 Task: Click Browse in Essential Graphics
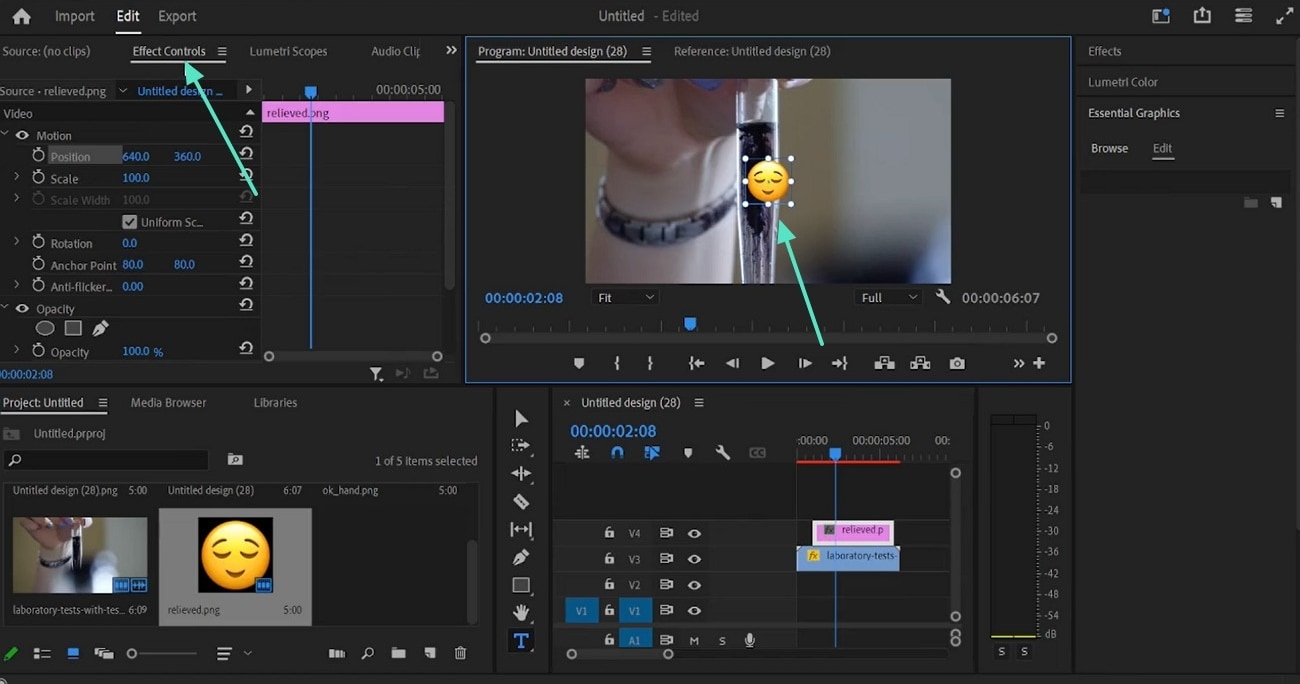click(1109, 147)
